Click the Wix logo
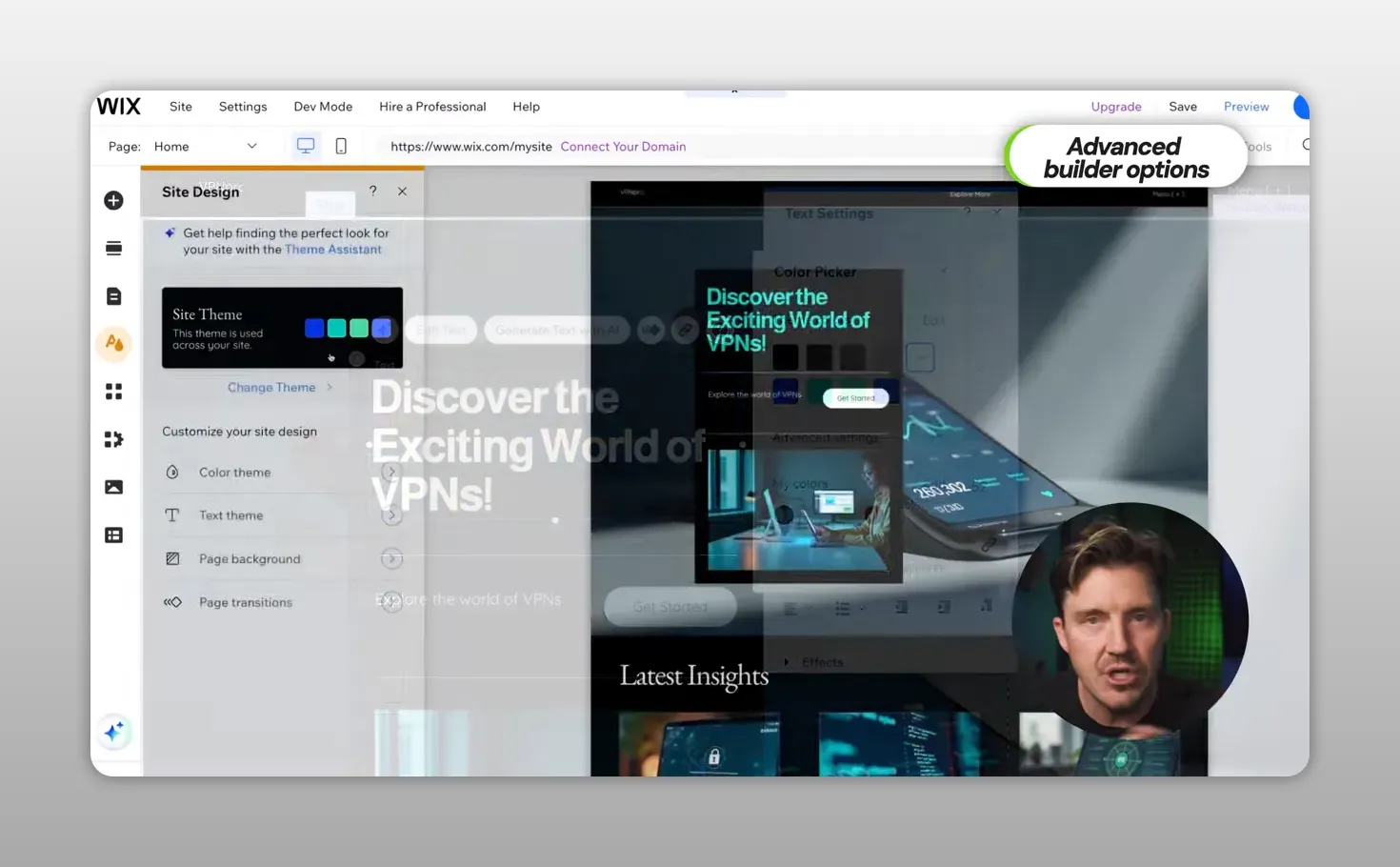1400x867 pixels. pos(119,106)
